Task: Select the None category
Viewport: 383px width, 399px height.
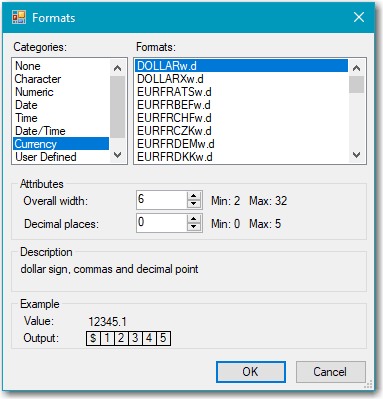Action: [x=61, y=66]
